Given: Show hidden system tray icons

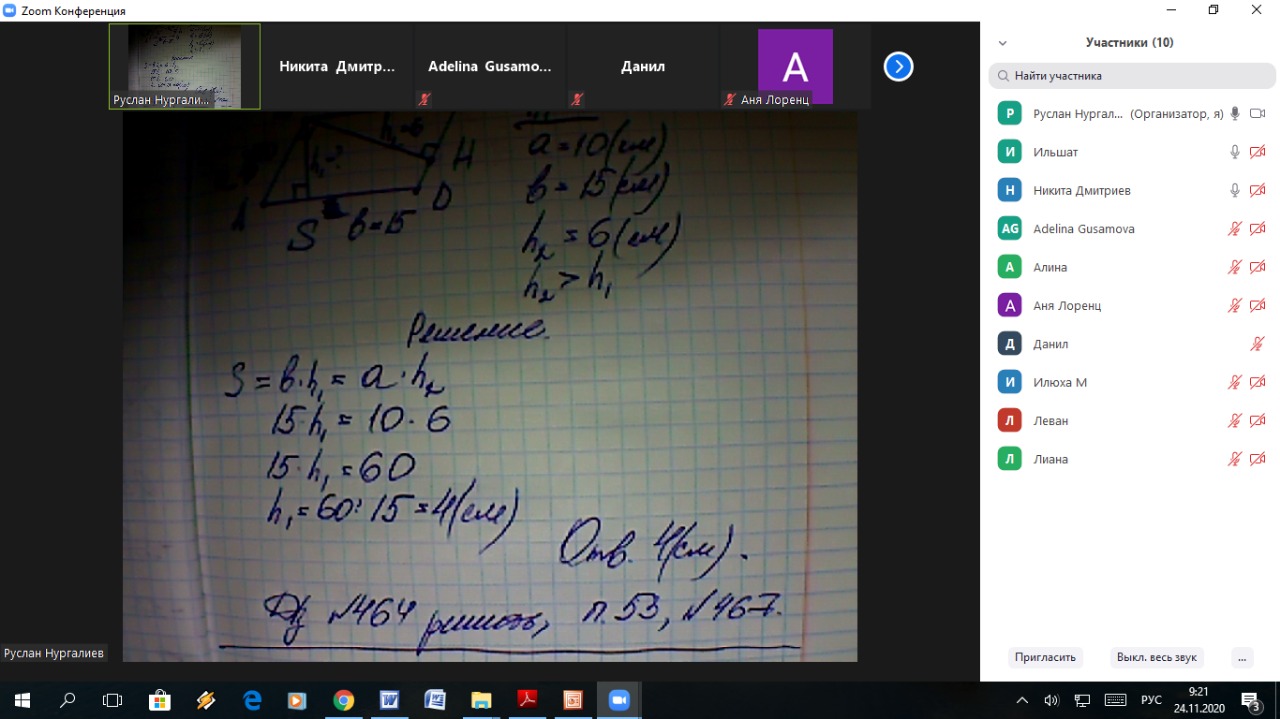Looking at the screenshot, I should coord(1022,700).
